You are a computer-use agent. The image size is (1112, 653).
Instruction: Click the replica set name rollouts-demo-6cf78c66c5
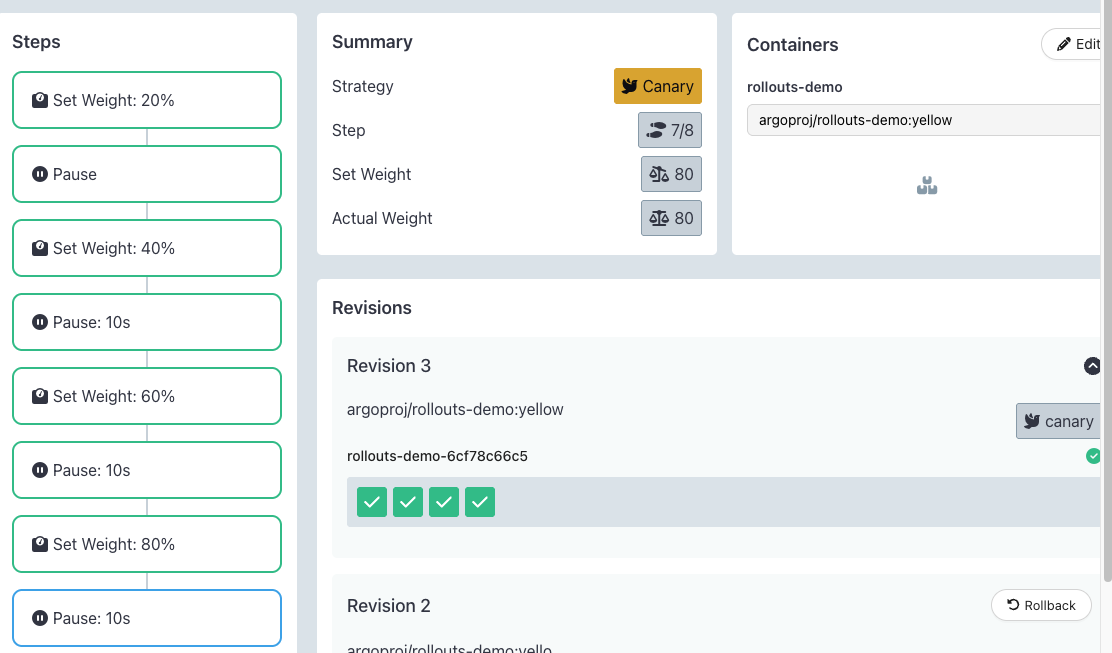click(x=438, y=456)
